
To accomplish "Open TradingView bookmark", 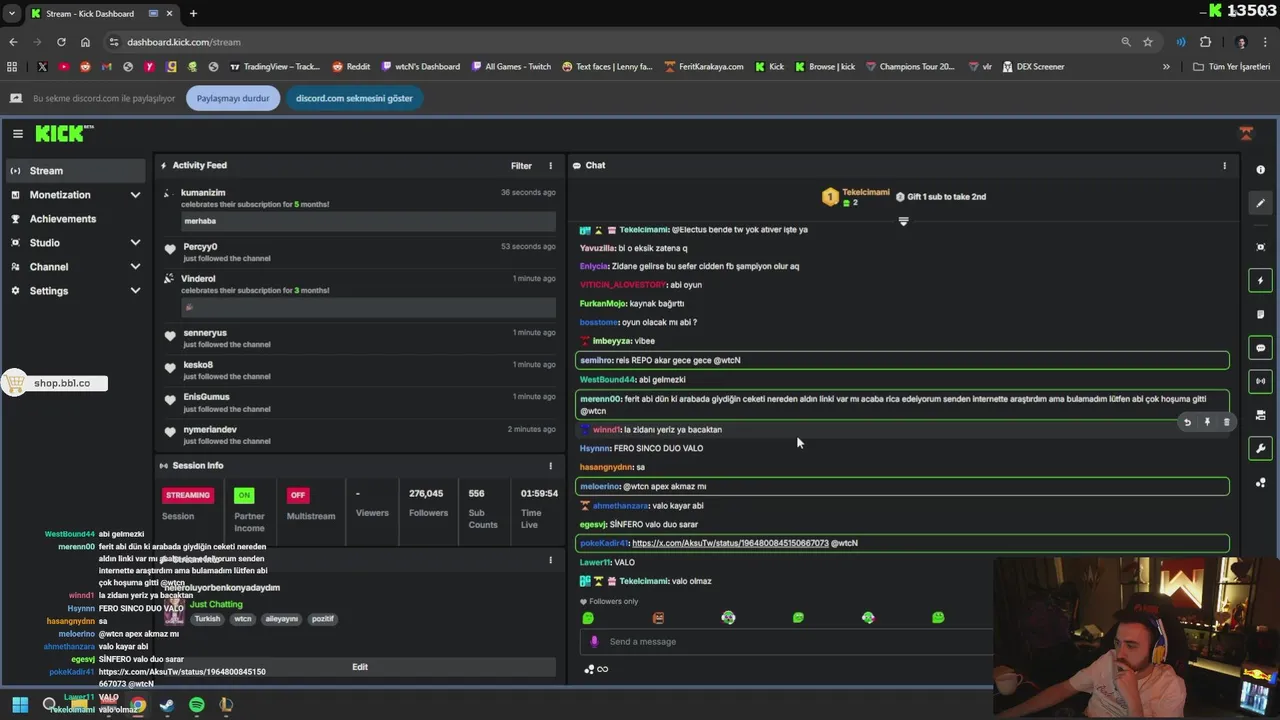I will [275, 67].
